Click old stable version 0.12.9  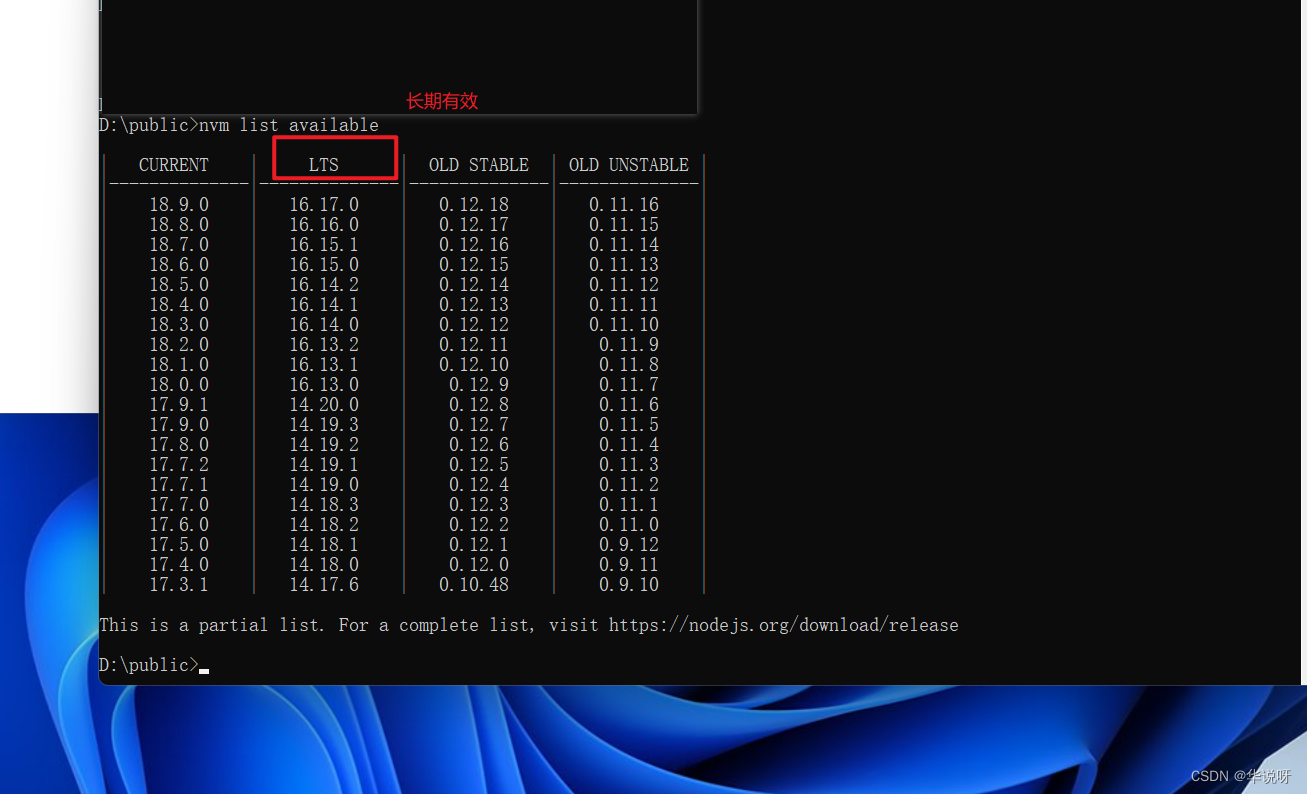coord(479,385)
